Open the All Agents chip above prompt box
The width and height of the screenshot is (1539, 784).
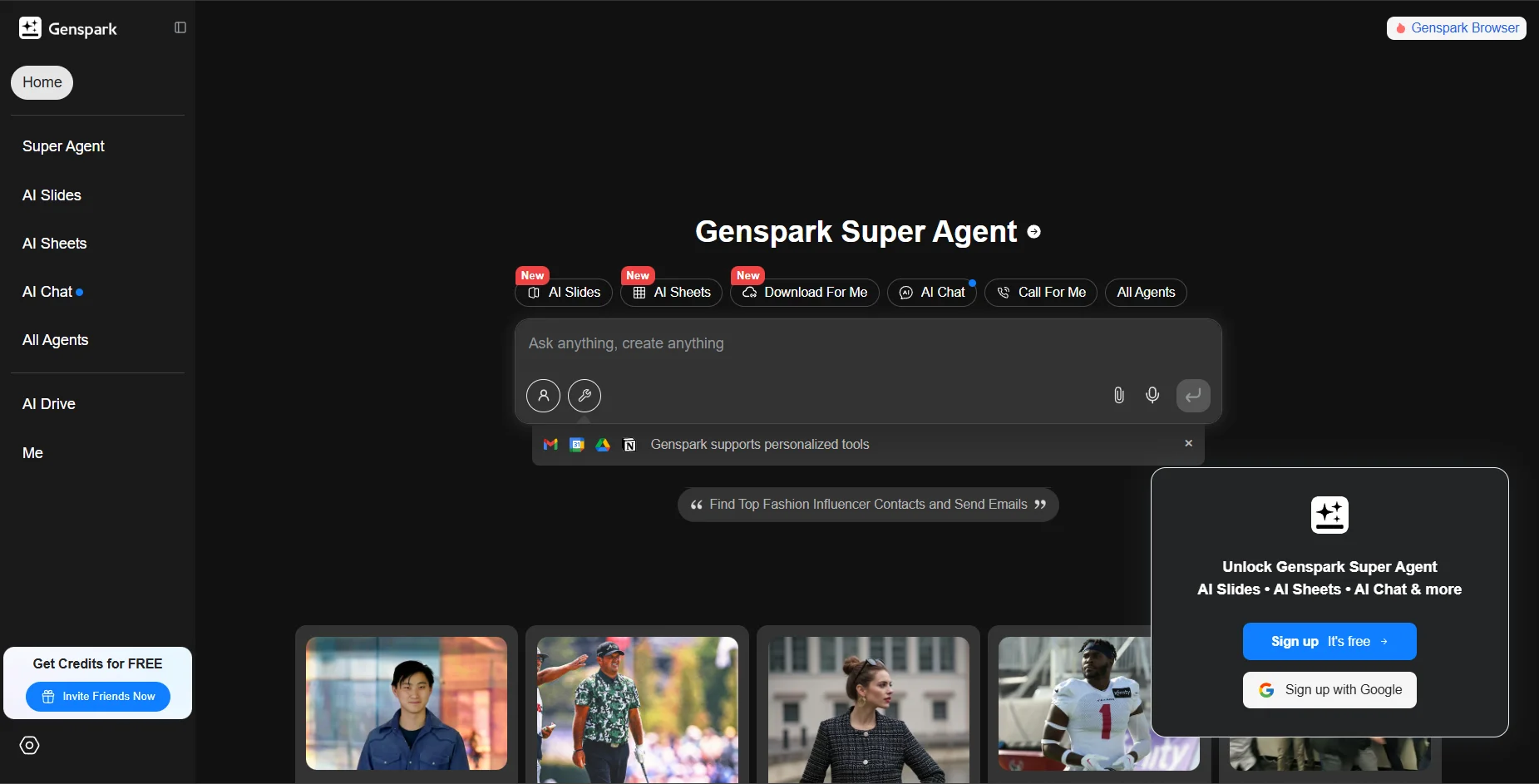1146,293
